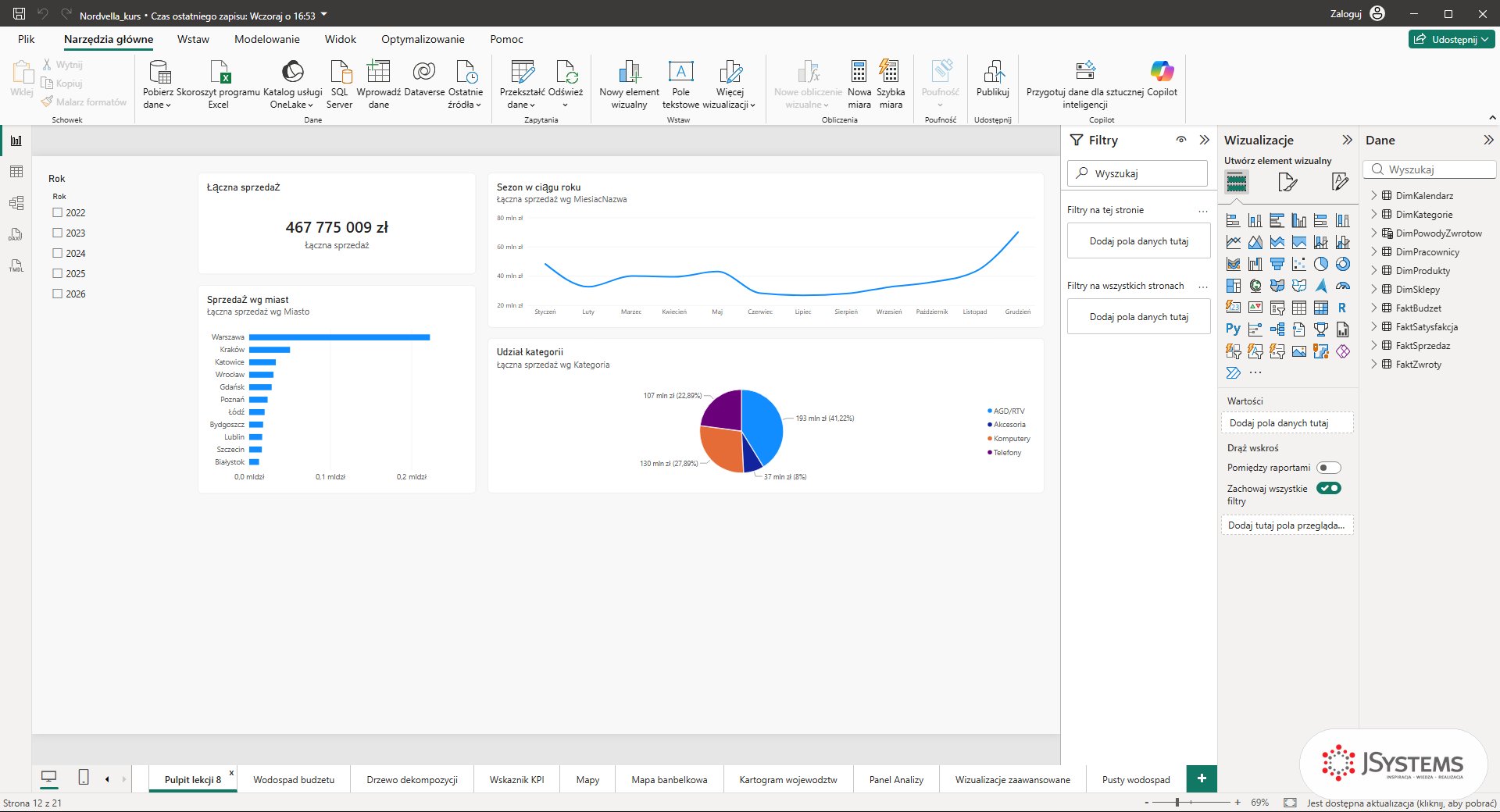Open Przekształć dane query editor
Screen dimensions: 1500x812
click(522, 84)
